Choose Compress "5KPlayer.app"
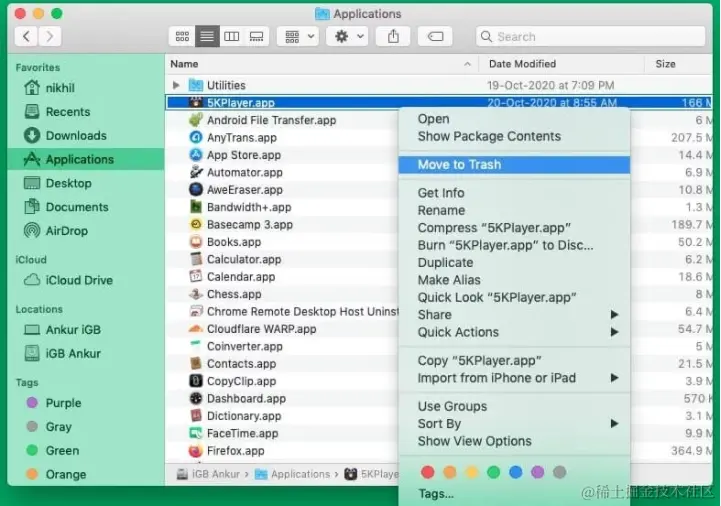The width and height of the screenshot is (721, 506). [514, 228]
